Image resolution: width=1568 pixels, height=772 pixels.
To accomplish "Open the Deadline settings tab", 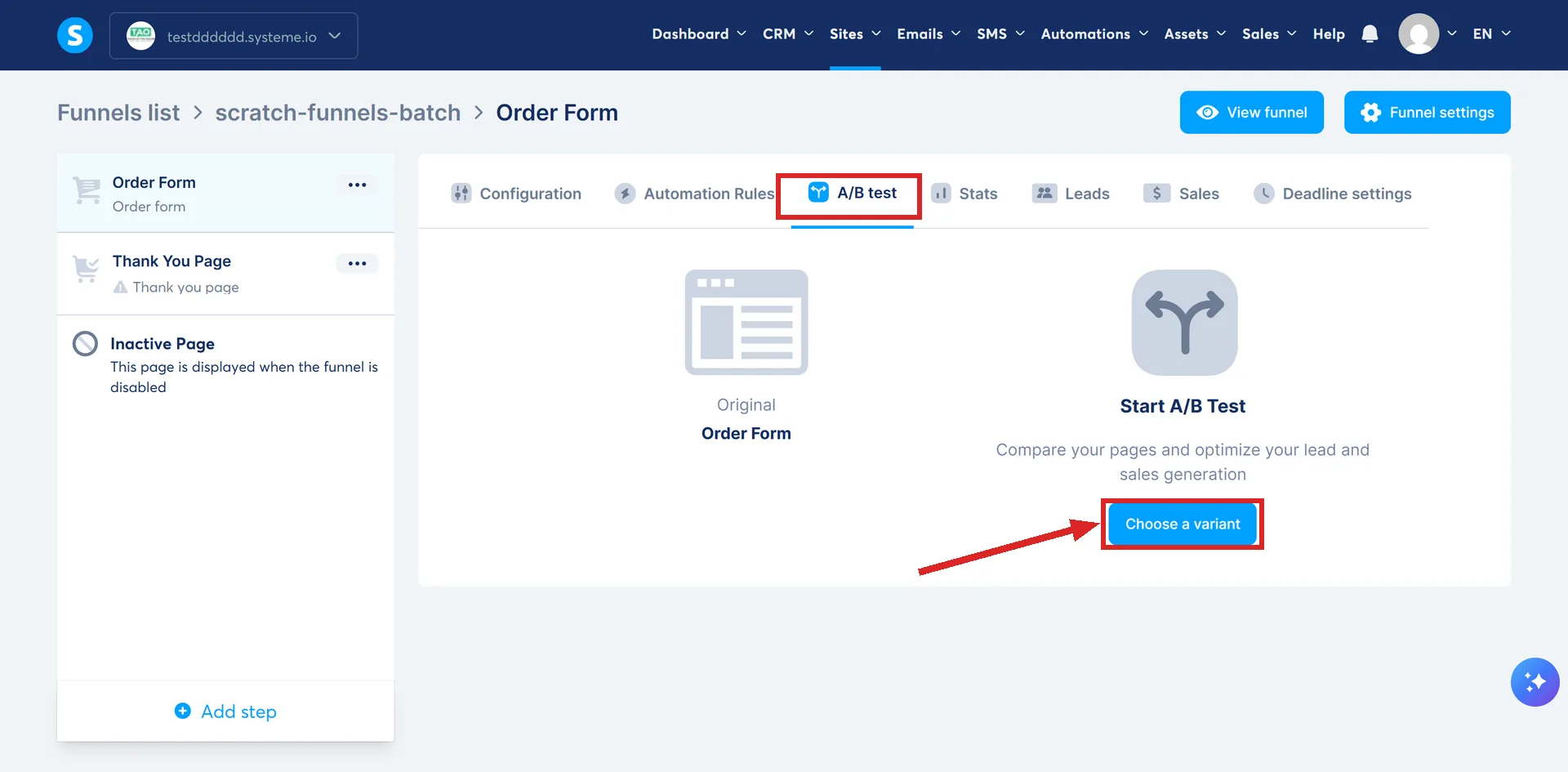I will click(x=1333, y=194).
